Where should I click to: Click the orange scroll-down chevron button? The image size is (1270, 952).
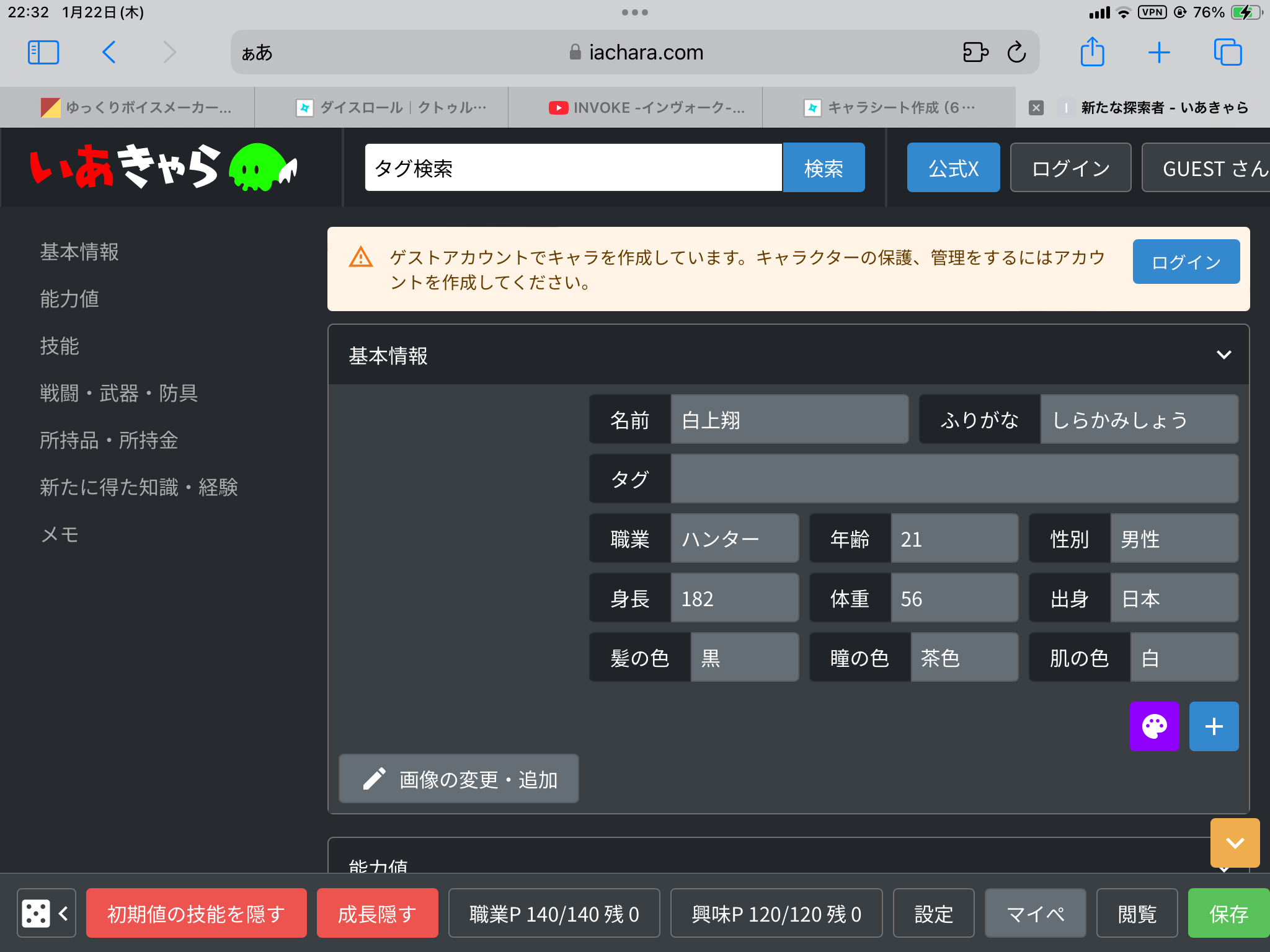[x=1235, y=843]
